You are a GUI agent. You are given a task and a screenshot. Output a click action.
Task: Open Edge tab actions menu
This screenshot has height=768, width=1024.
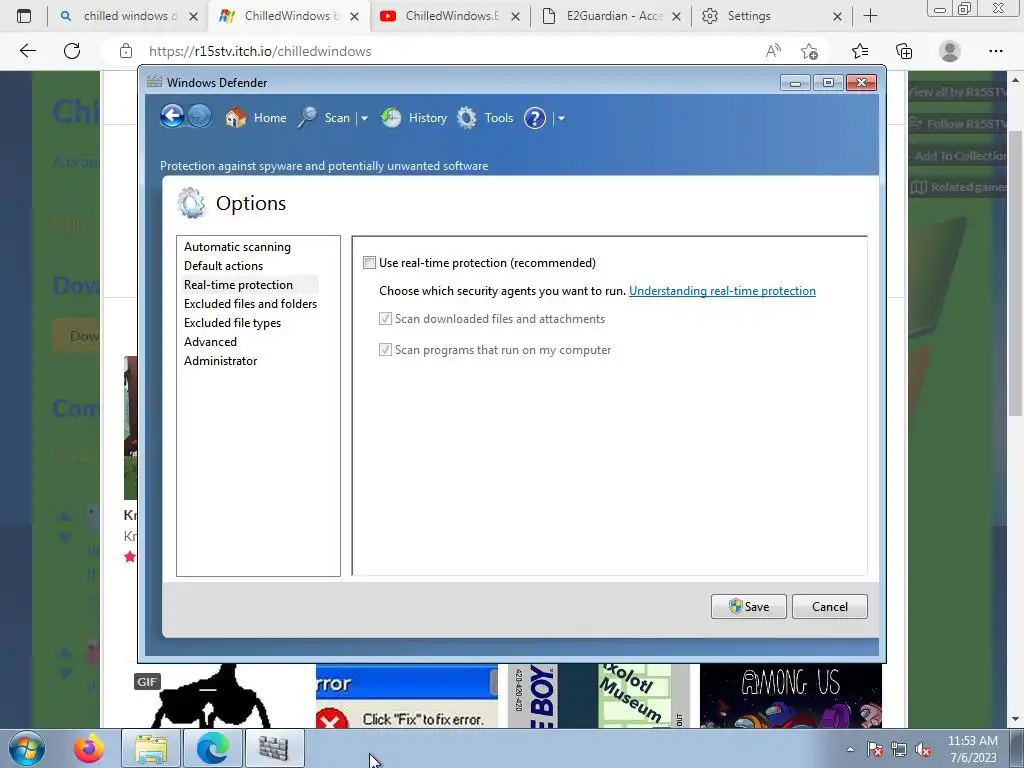[24, 16]
